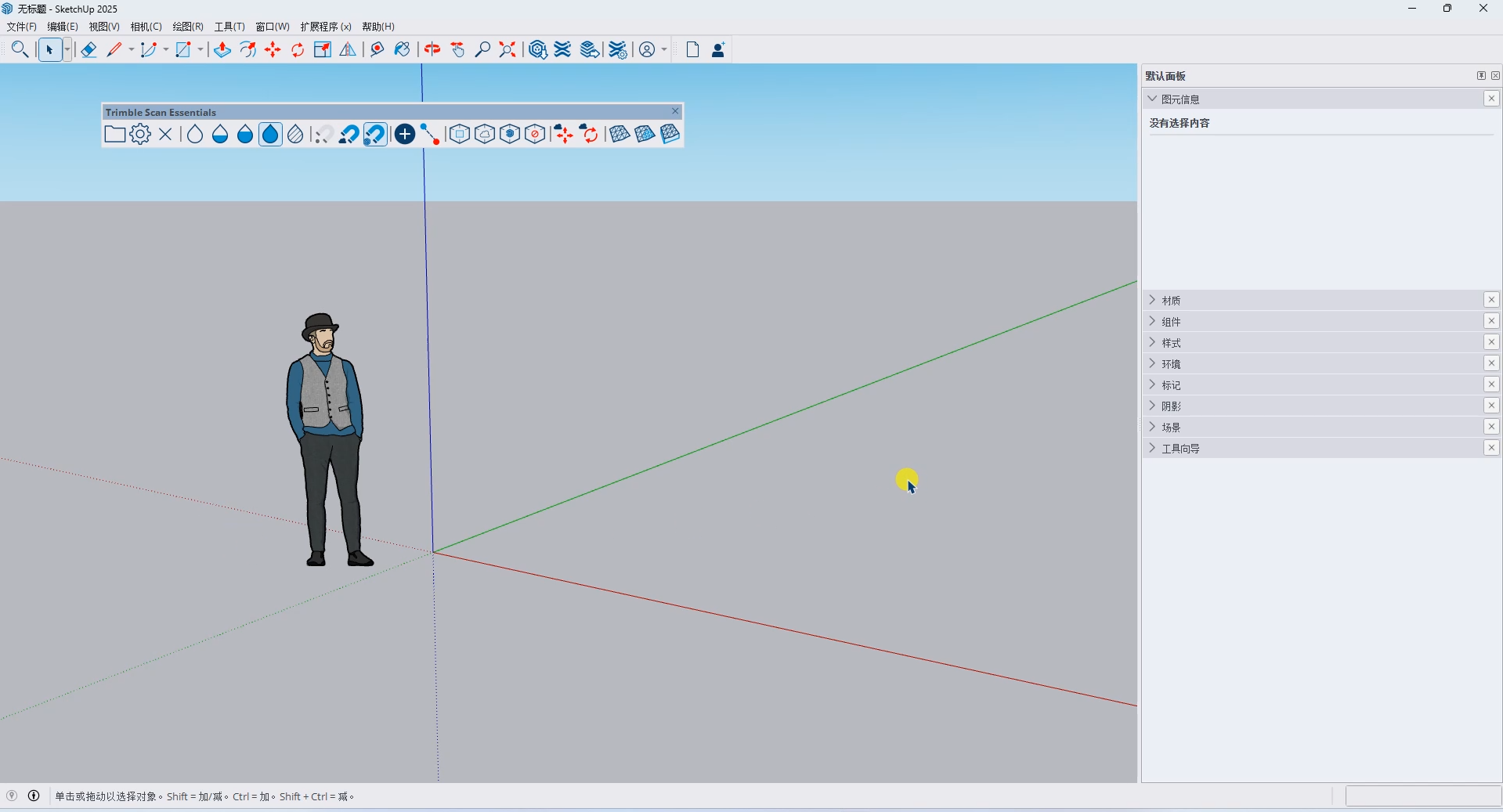Close the 工具向导 panel section
This screenshot has width=1503, height=812.
1491,448
